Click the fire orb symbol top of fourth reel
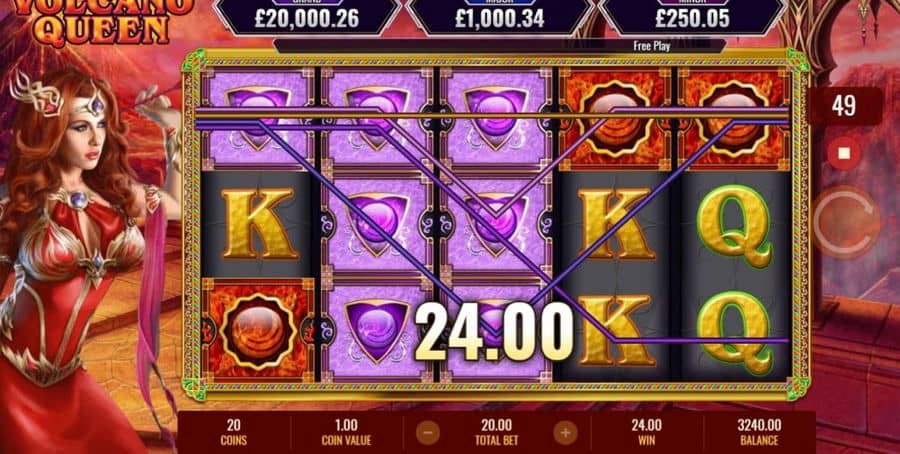The image size is (900, 454). (614, 119)
